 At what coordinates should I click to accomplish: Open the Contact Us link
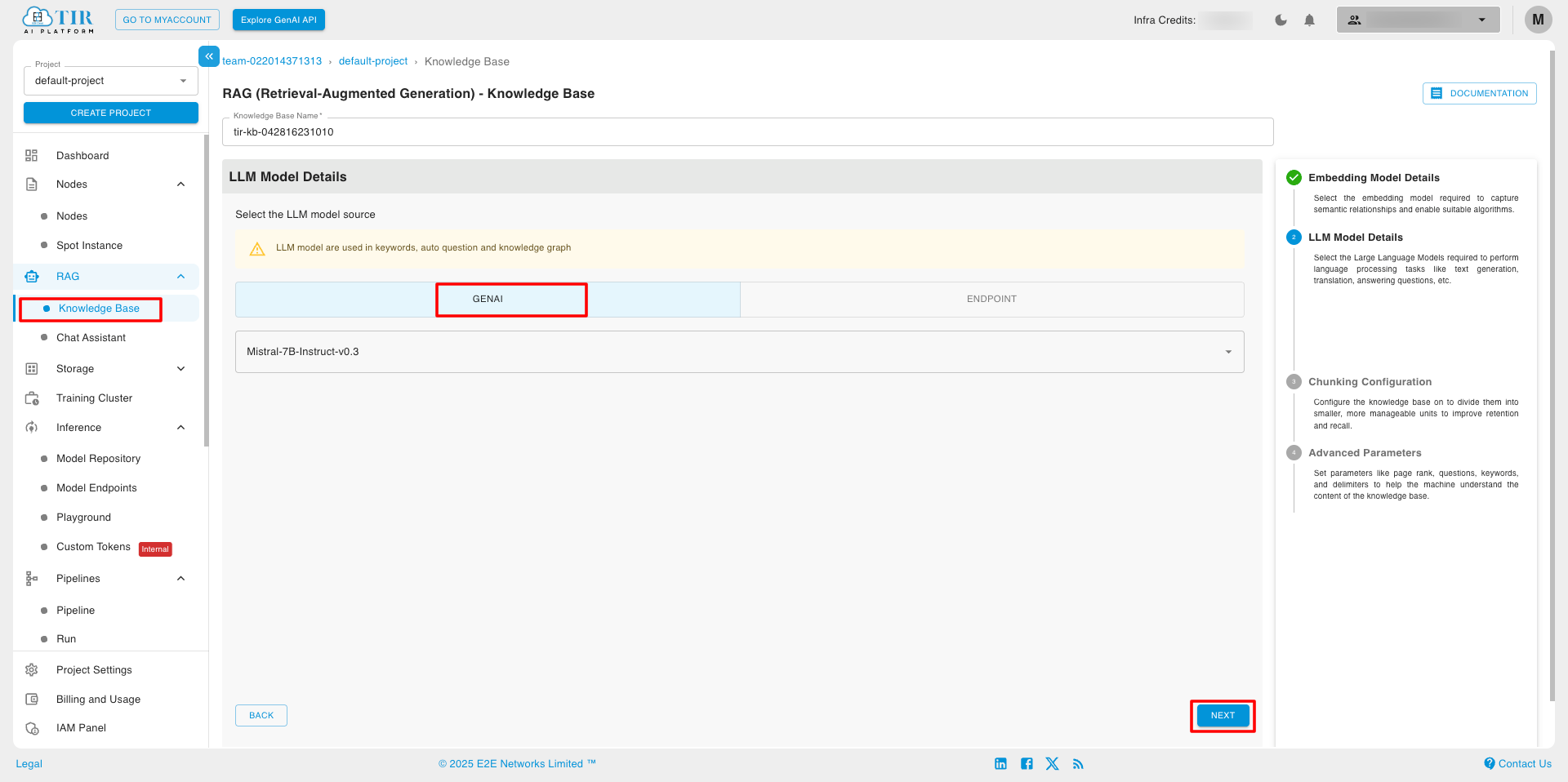pyautogui.click(x=1518, y=764)
